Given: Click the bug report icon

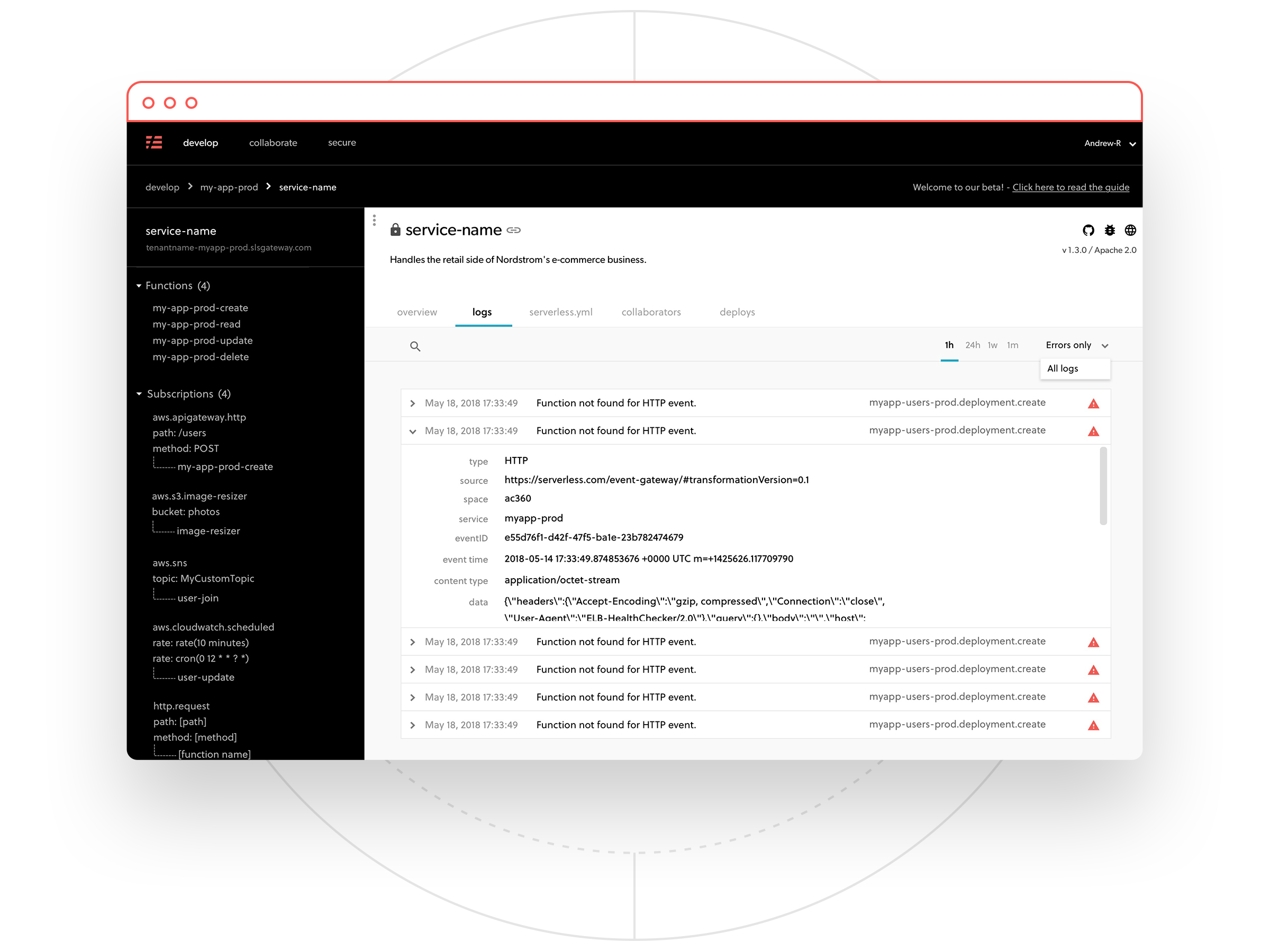Looking at the screenshot, I should pyautogui.click(x=1109, y=230).
